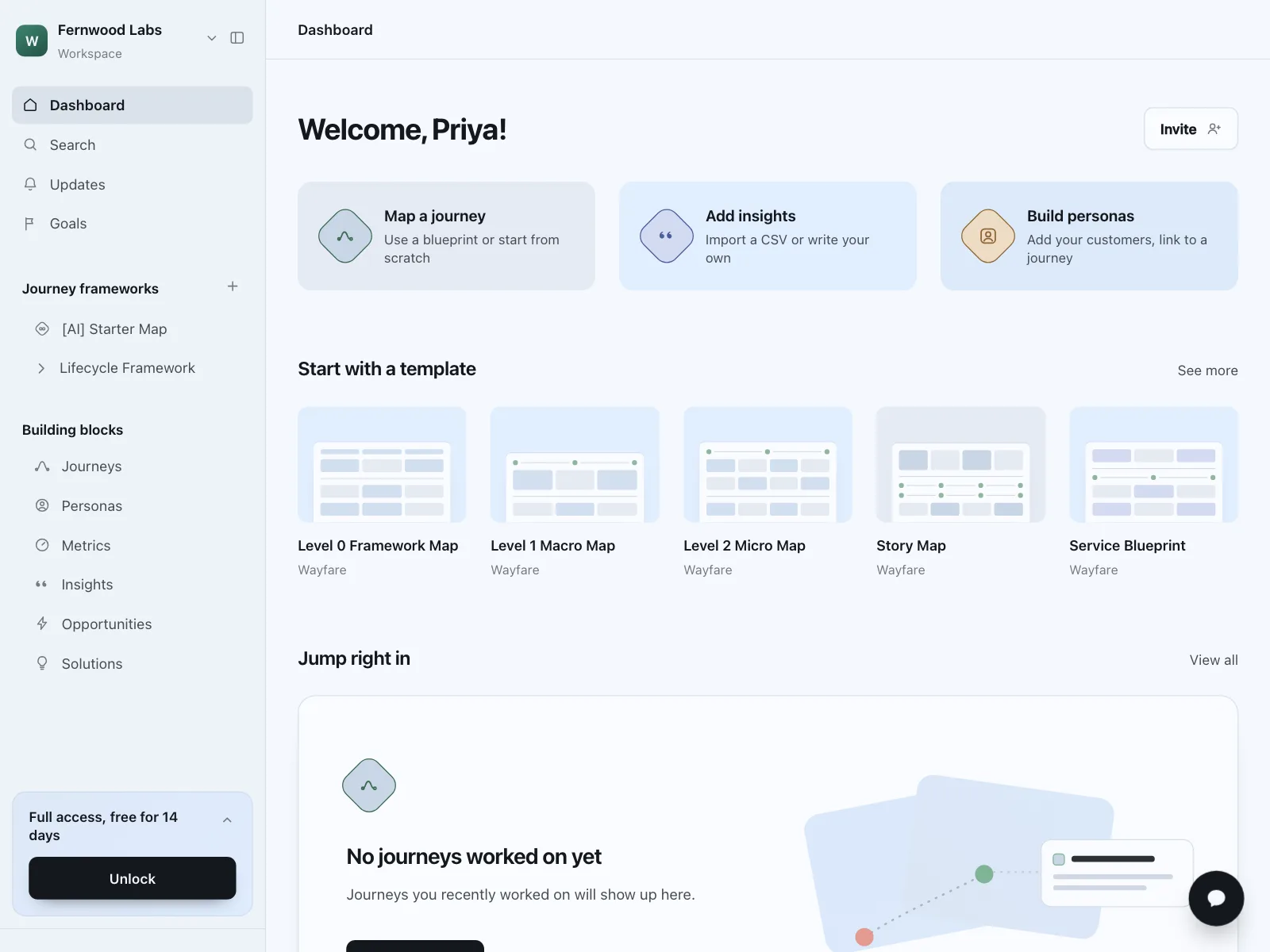Open the chat support bubble
Viewport: 1270px width, 952px height.
click(x=1216, y=898)
